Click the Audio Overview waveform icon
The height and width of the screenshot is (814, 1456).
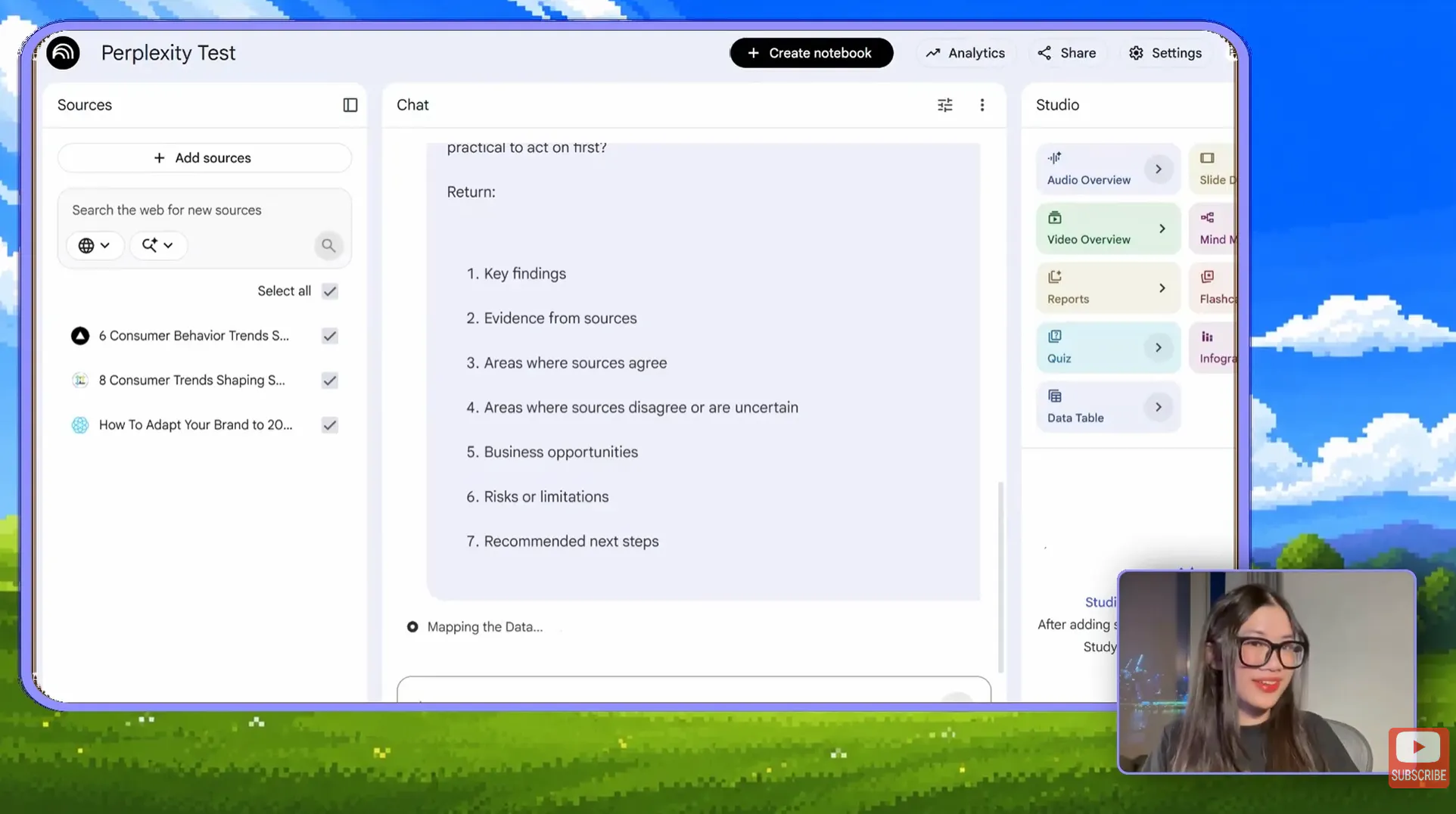click(x=1054, y=158)
